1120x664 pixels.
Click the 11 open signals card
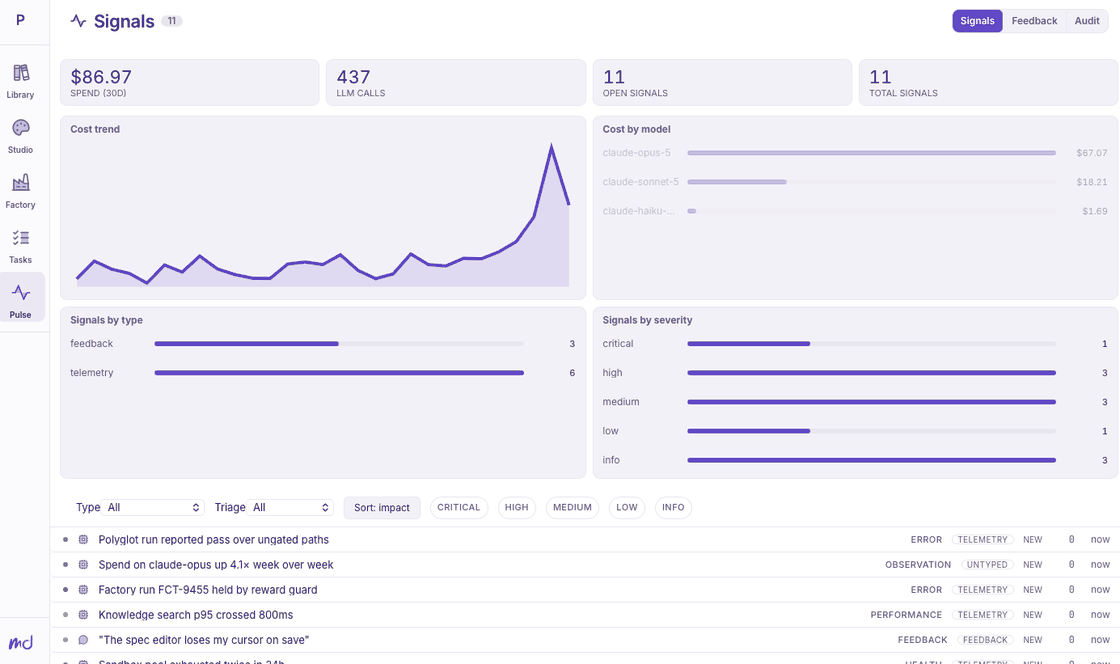(722, 83)
